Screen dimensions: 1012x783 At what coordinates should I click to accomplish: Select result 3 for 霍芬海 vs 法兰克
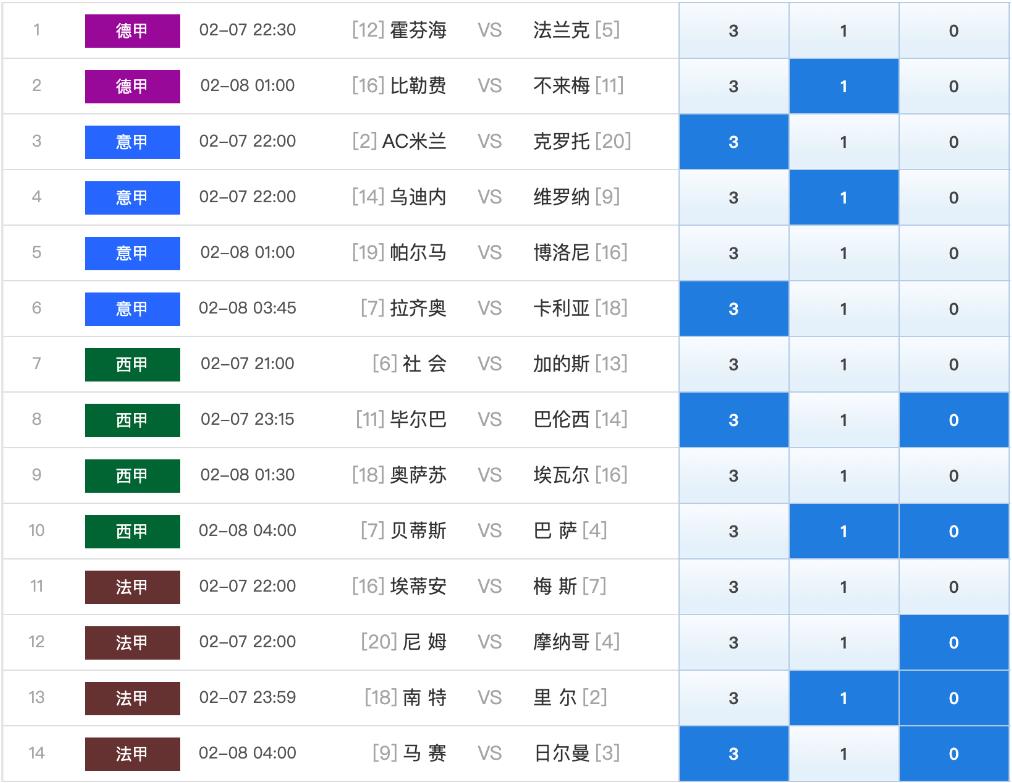pos(734,30)
